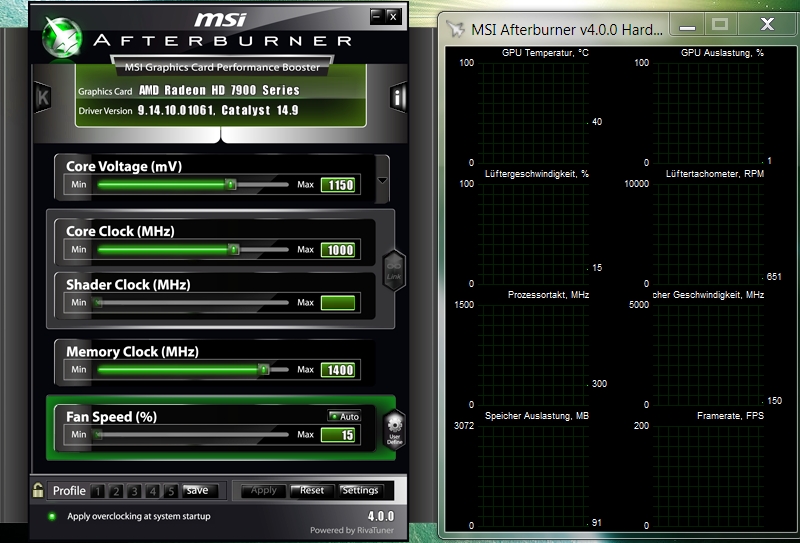
Task: Open the Kombustor K button
Action: [42, 97]
